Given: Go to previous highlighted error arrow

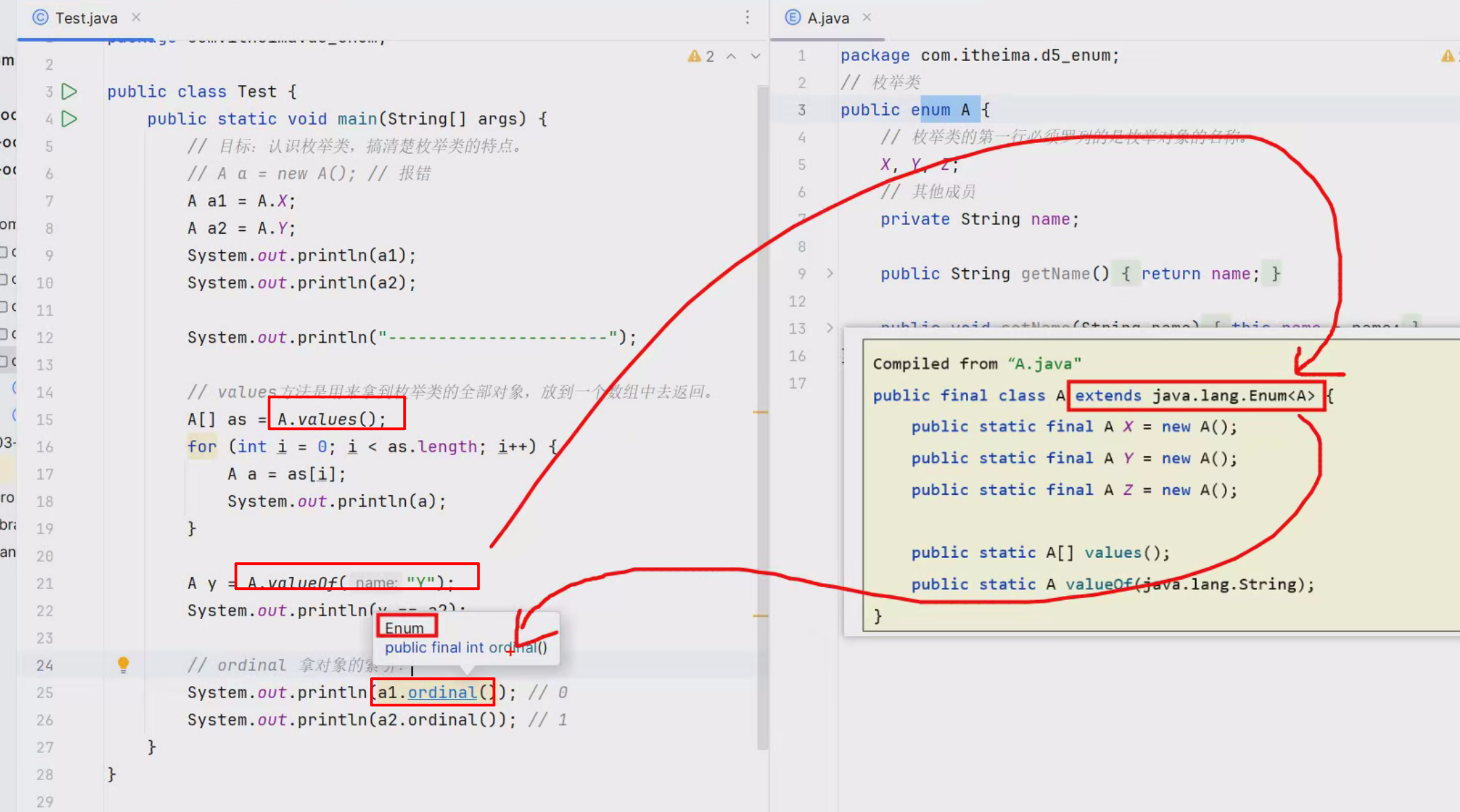Looking at the screenshot, I should pos(731,56).
